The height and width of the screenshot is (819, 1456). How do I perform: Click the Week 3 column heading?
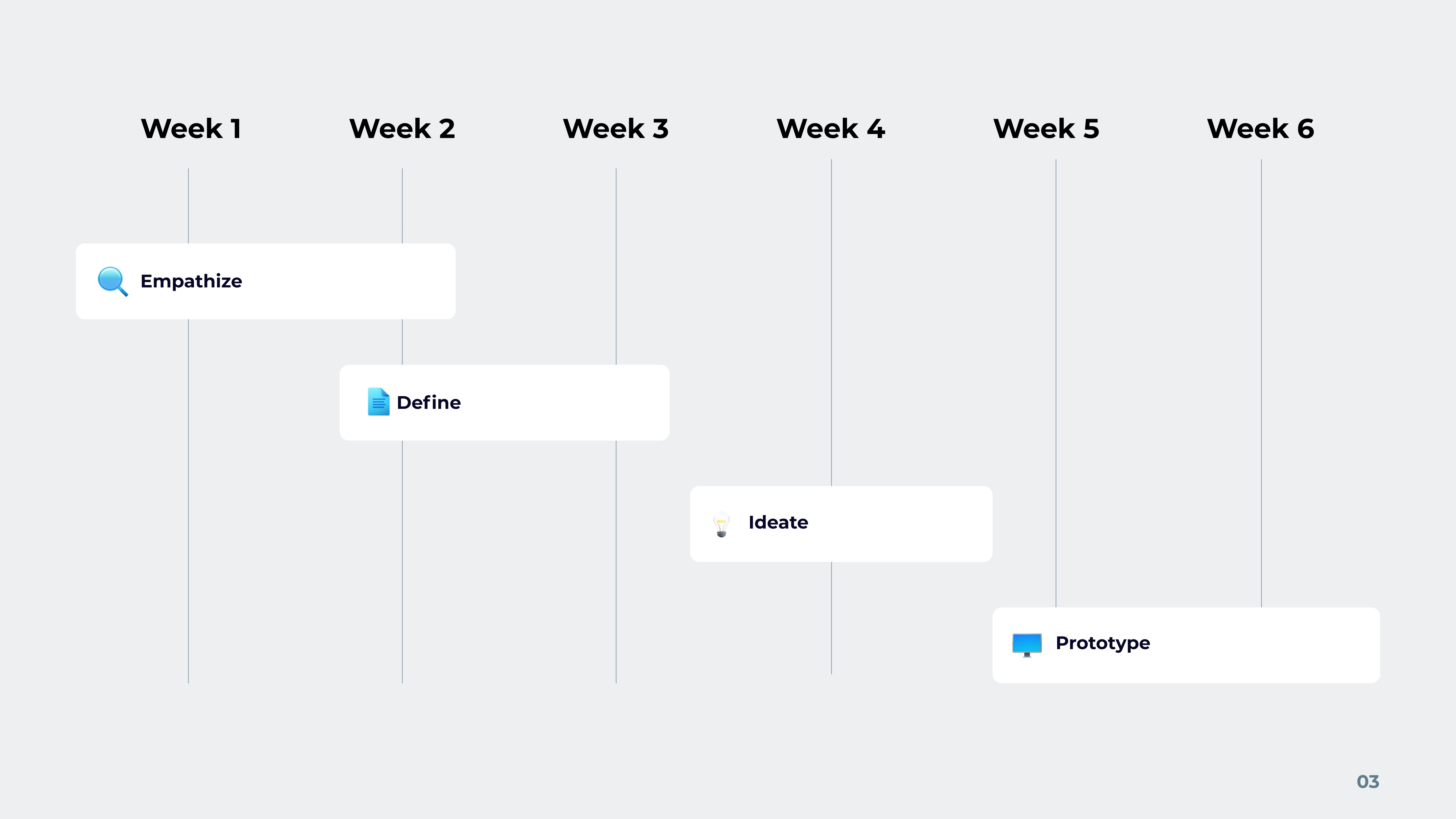[616, 129]
